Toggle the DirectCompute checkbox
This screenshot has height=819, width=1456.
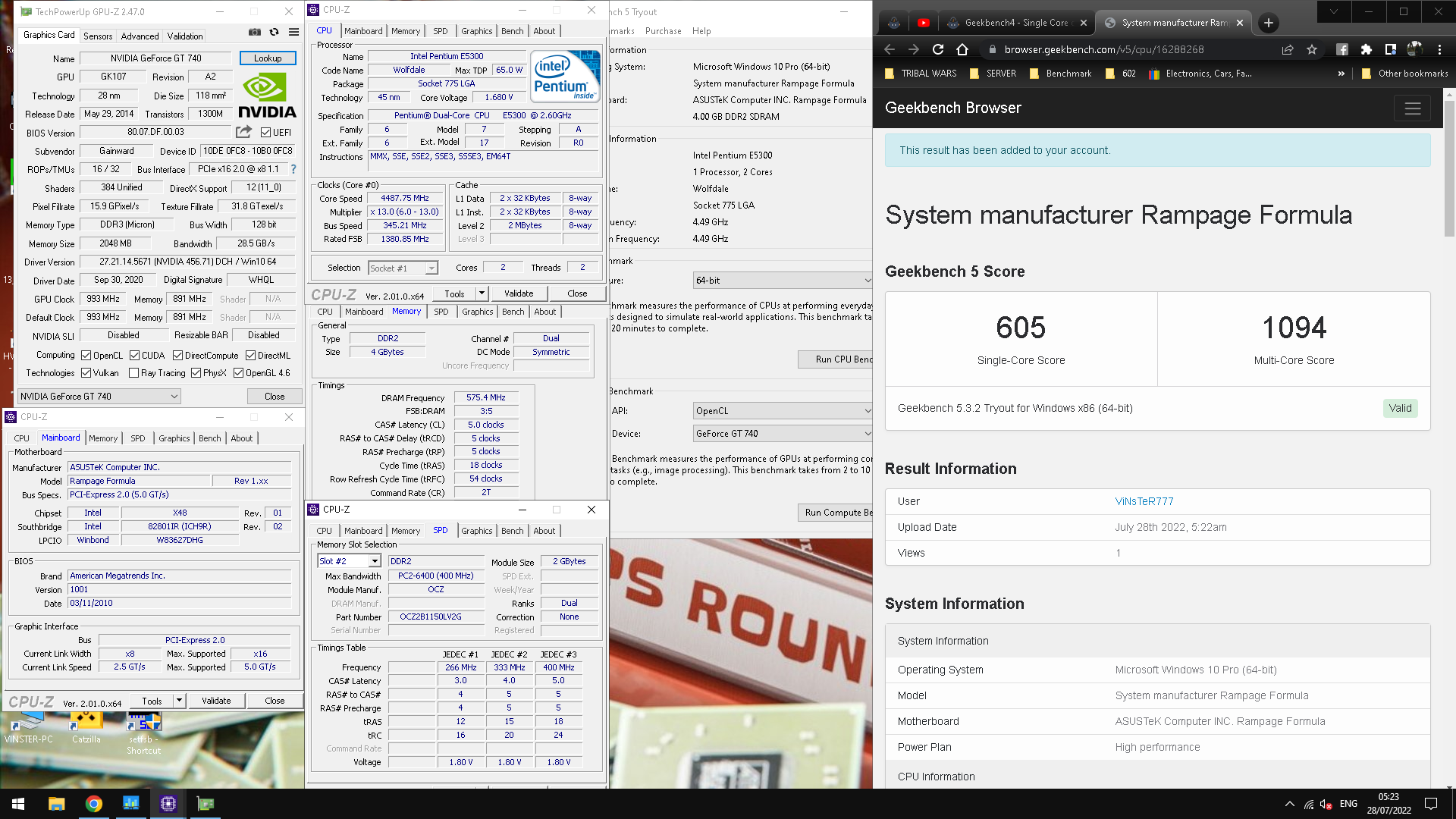(x=177, y=356)
